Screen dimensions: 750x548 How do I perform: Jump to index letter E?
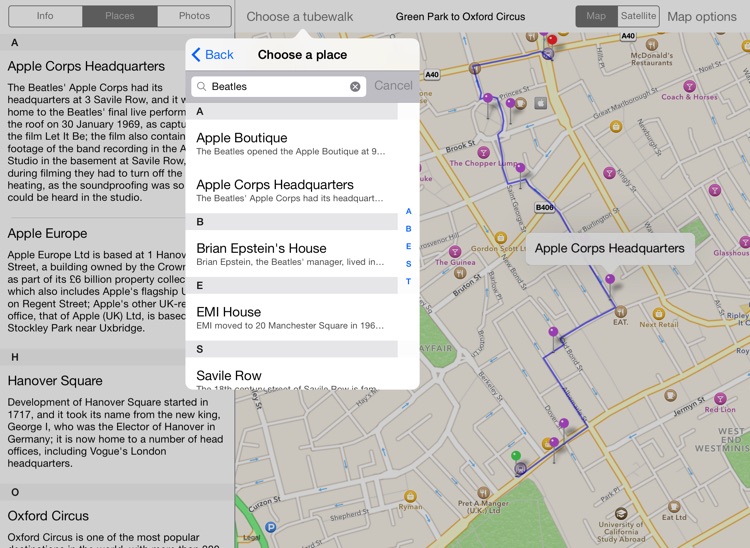pos(408,246)
